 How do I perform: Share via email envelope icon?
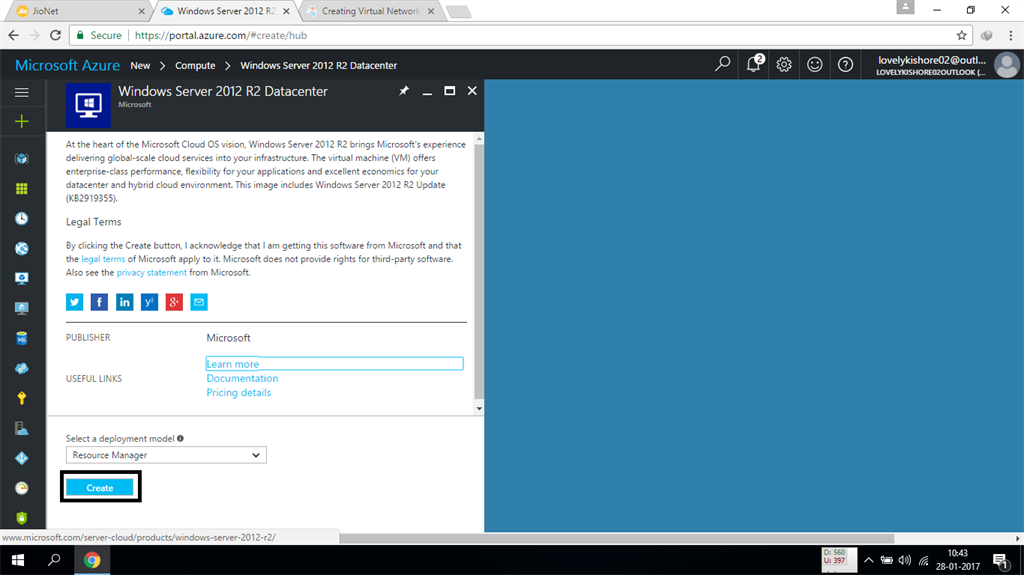tap(199, 302)
